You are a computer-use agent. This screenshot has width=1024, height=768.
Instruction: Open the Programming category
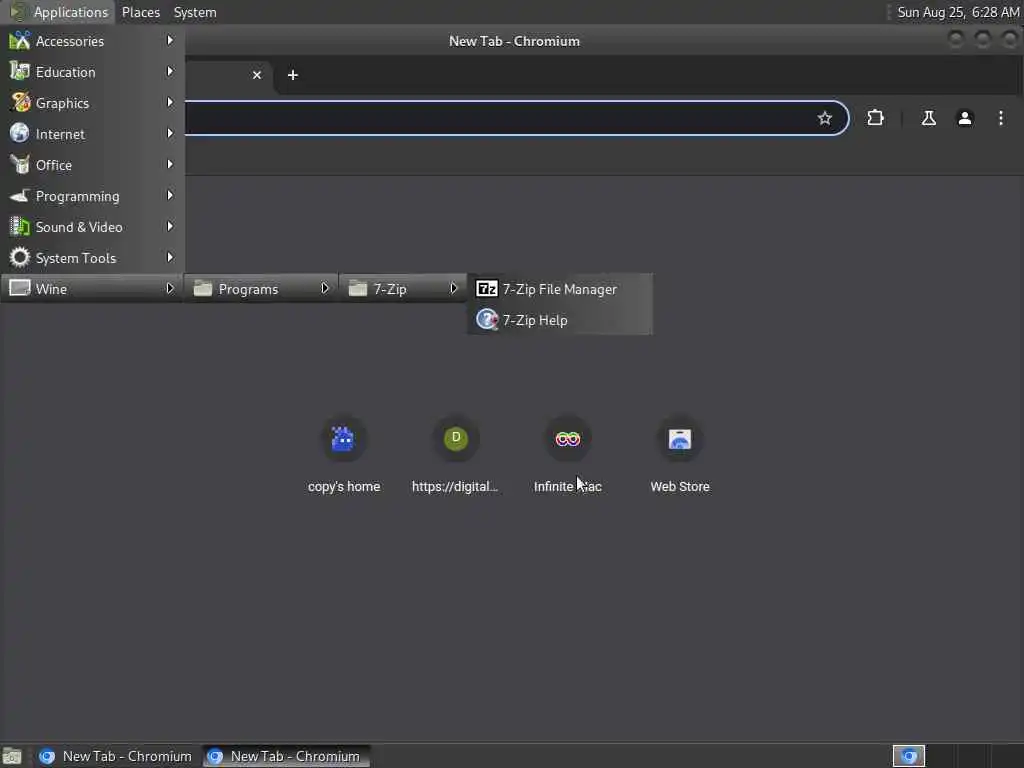[91, 196]
